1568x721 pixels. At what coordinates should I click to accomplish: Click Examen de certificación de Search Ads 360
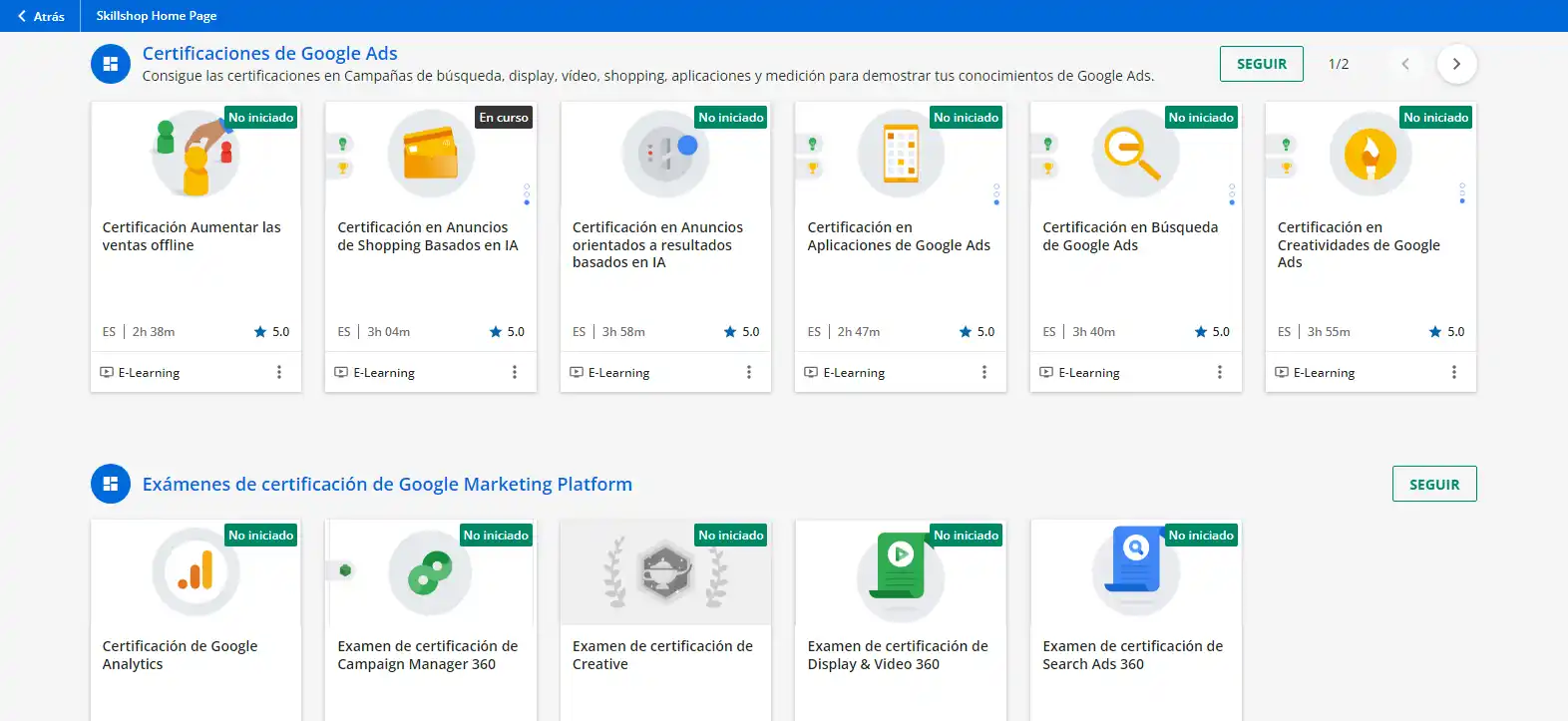1133,655
